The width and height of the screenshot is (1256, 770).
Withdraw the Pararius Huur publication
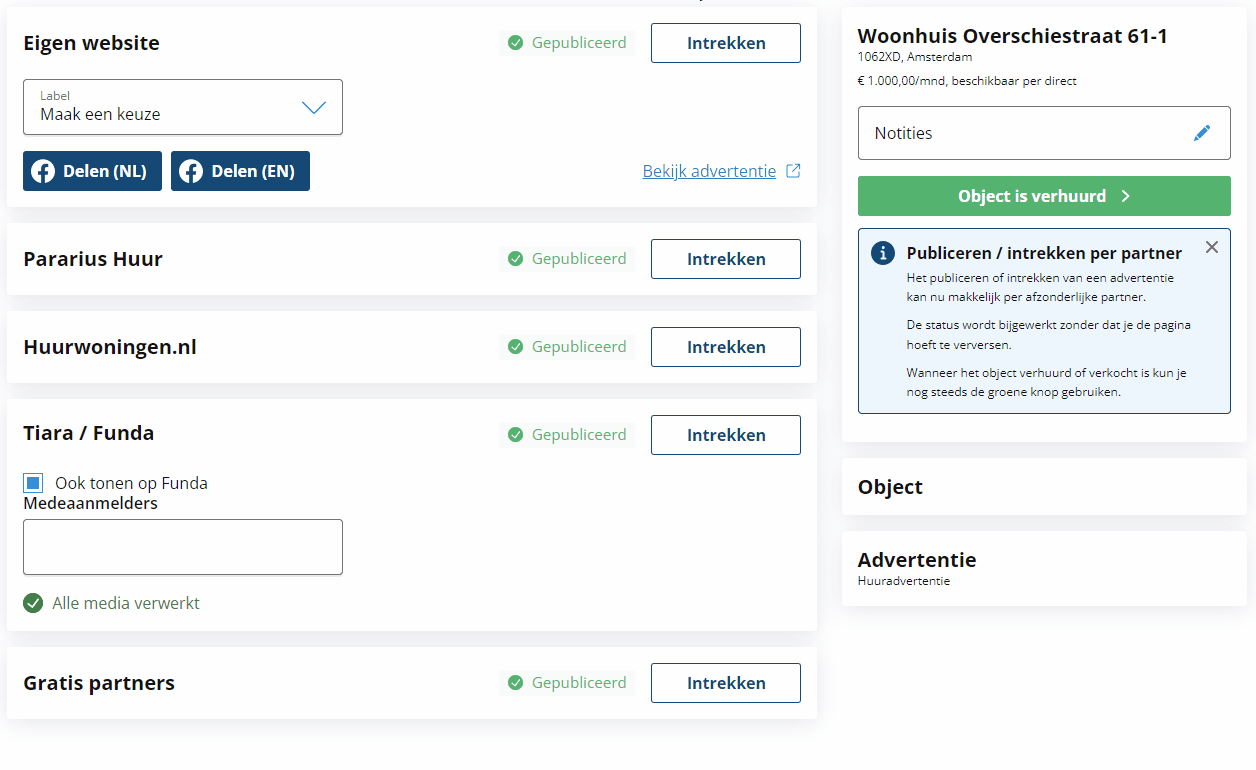(726, 259)
